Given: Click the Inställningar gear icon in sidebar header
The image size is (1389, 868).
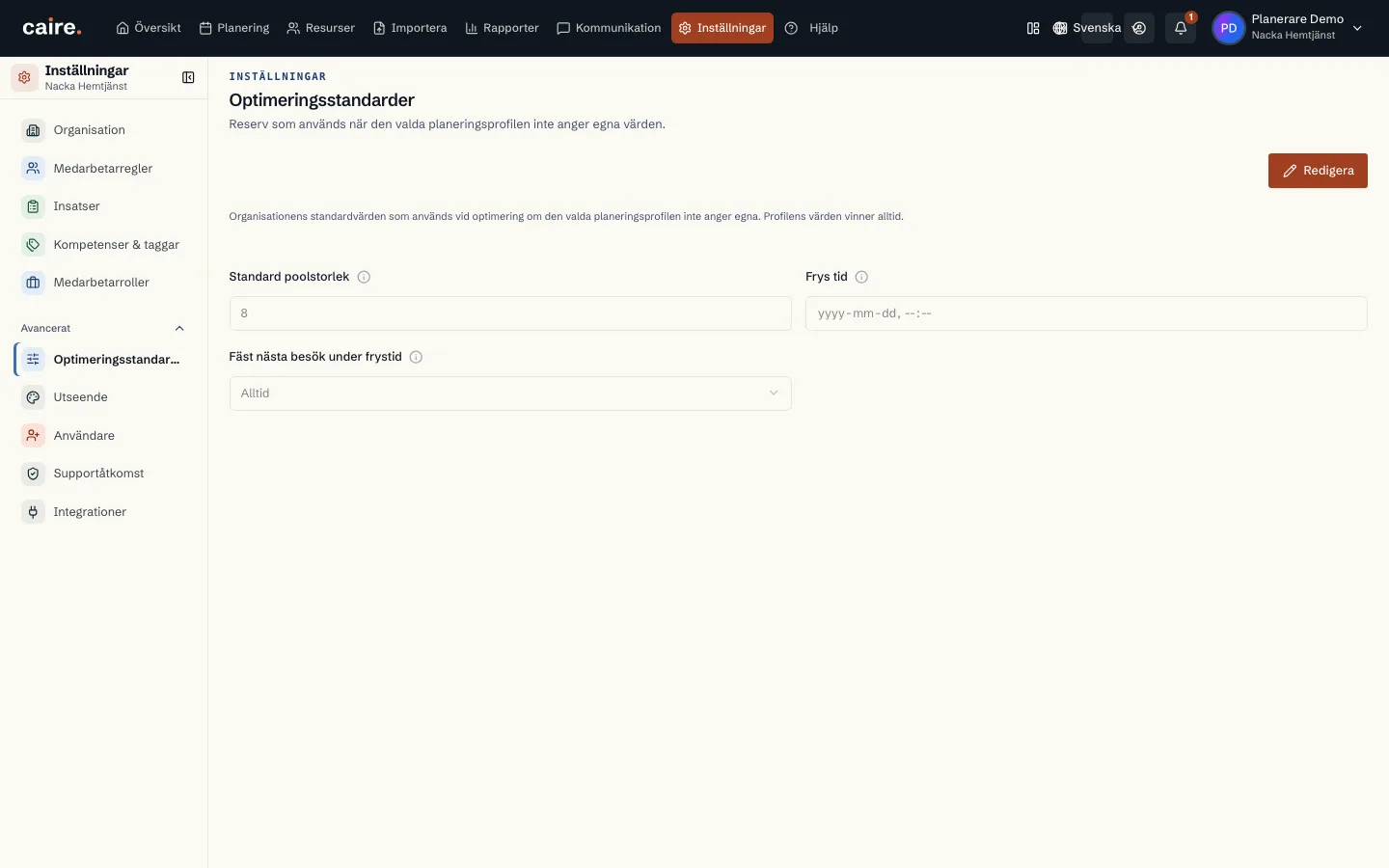Looking at the screenshot, I should (25, 77).
